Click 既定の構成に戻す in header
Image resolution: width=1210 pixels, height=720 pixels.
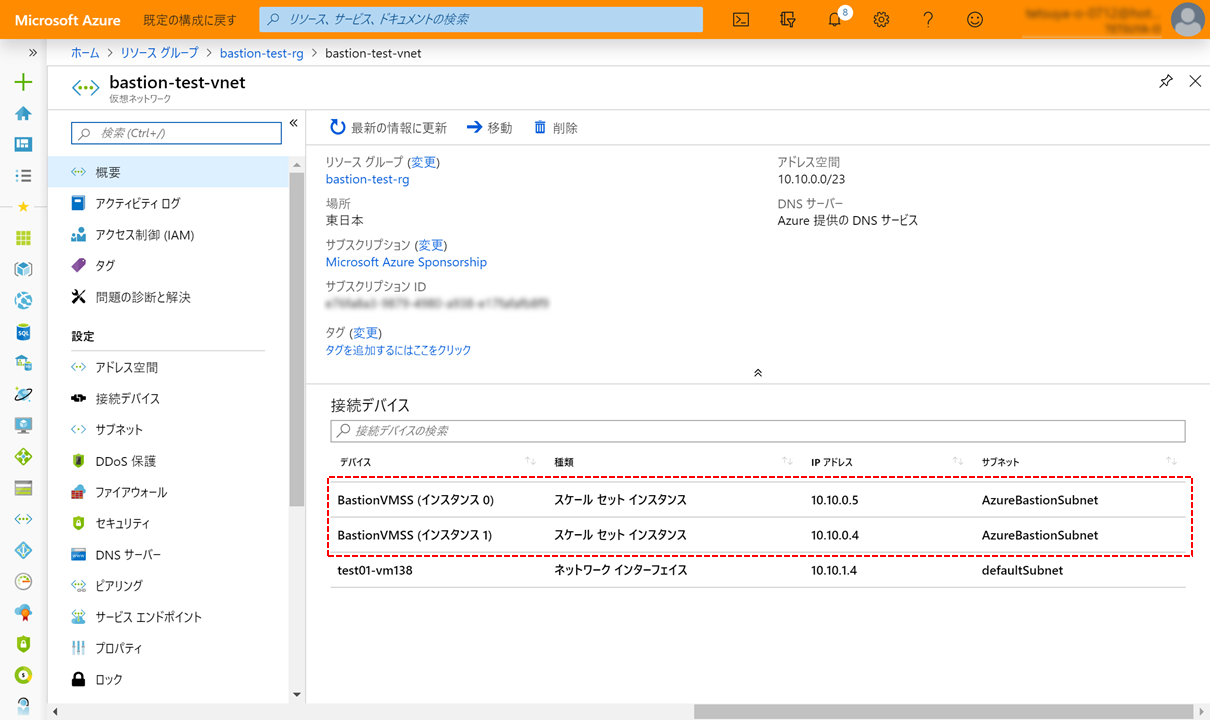click(190, 20)
